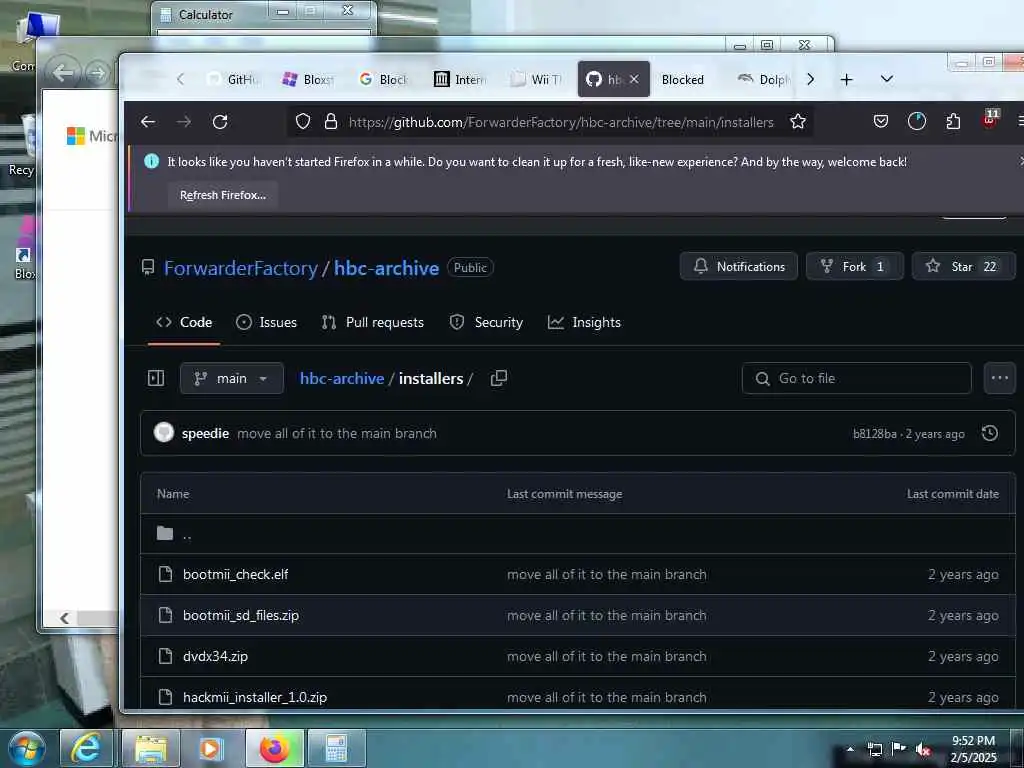Click the Notifications button

[739, 266]
